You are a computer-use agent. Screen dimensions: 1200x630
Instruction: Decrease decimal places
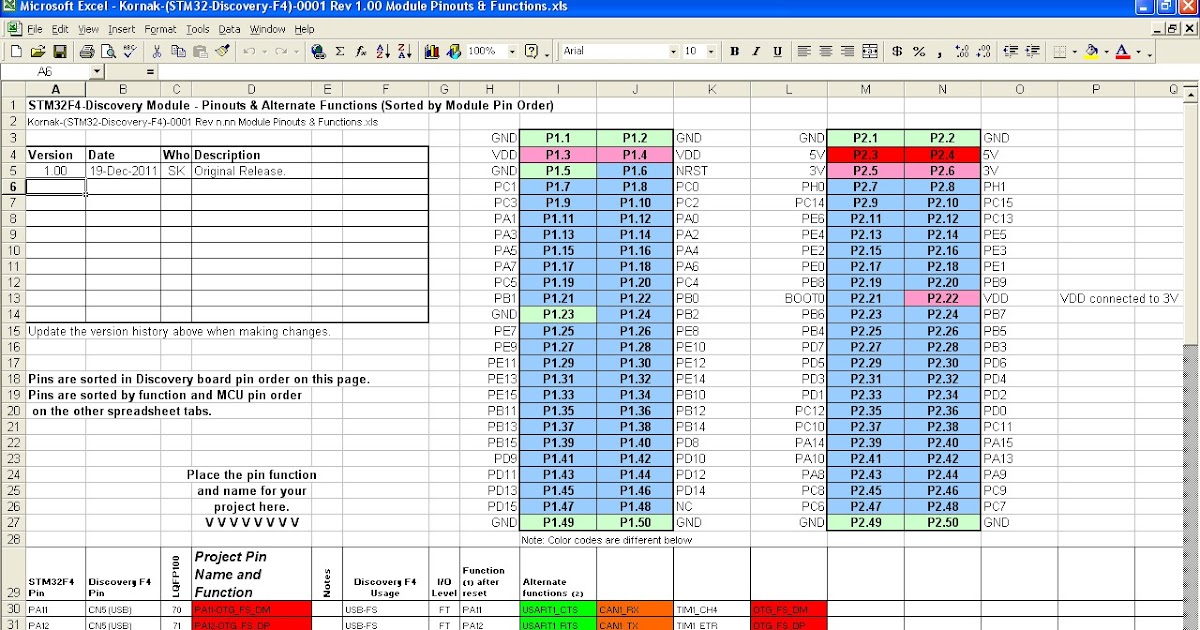982,51
